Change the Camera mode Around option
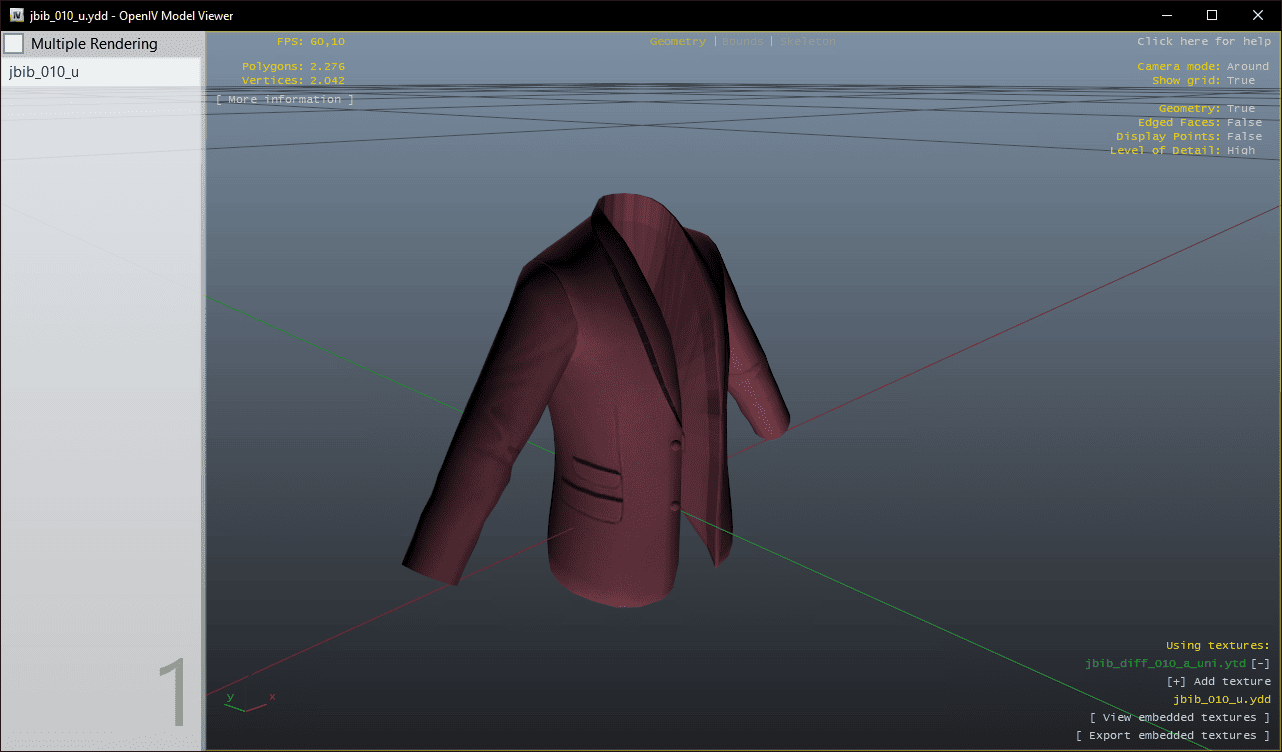1282x752 pixels. [x=1247, y=66]
